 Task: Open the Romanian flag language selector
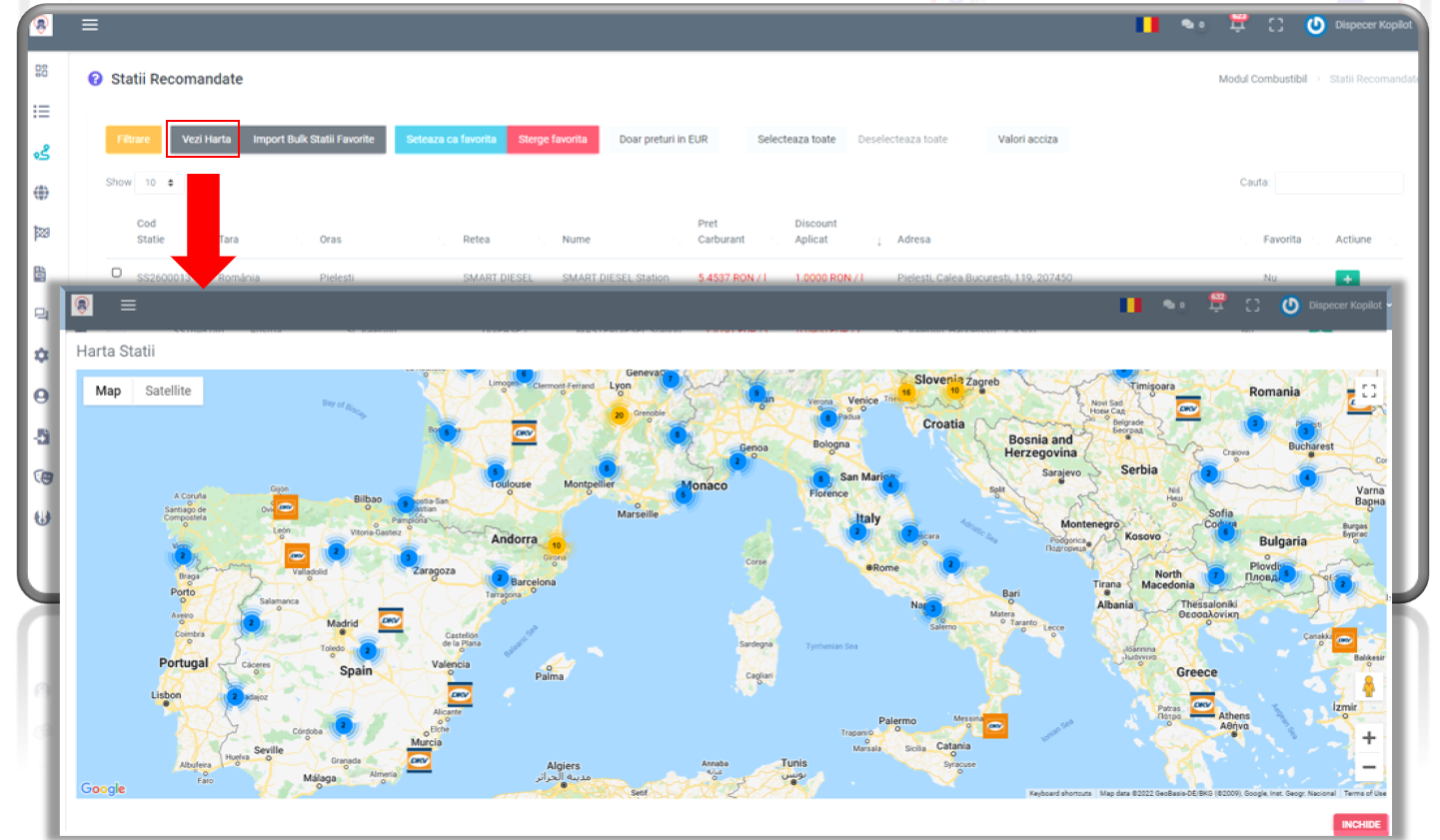pyautogui.click(x=1146, y=25)
